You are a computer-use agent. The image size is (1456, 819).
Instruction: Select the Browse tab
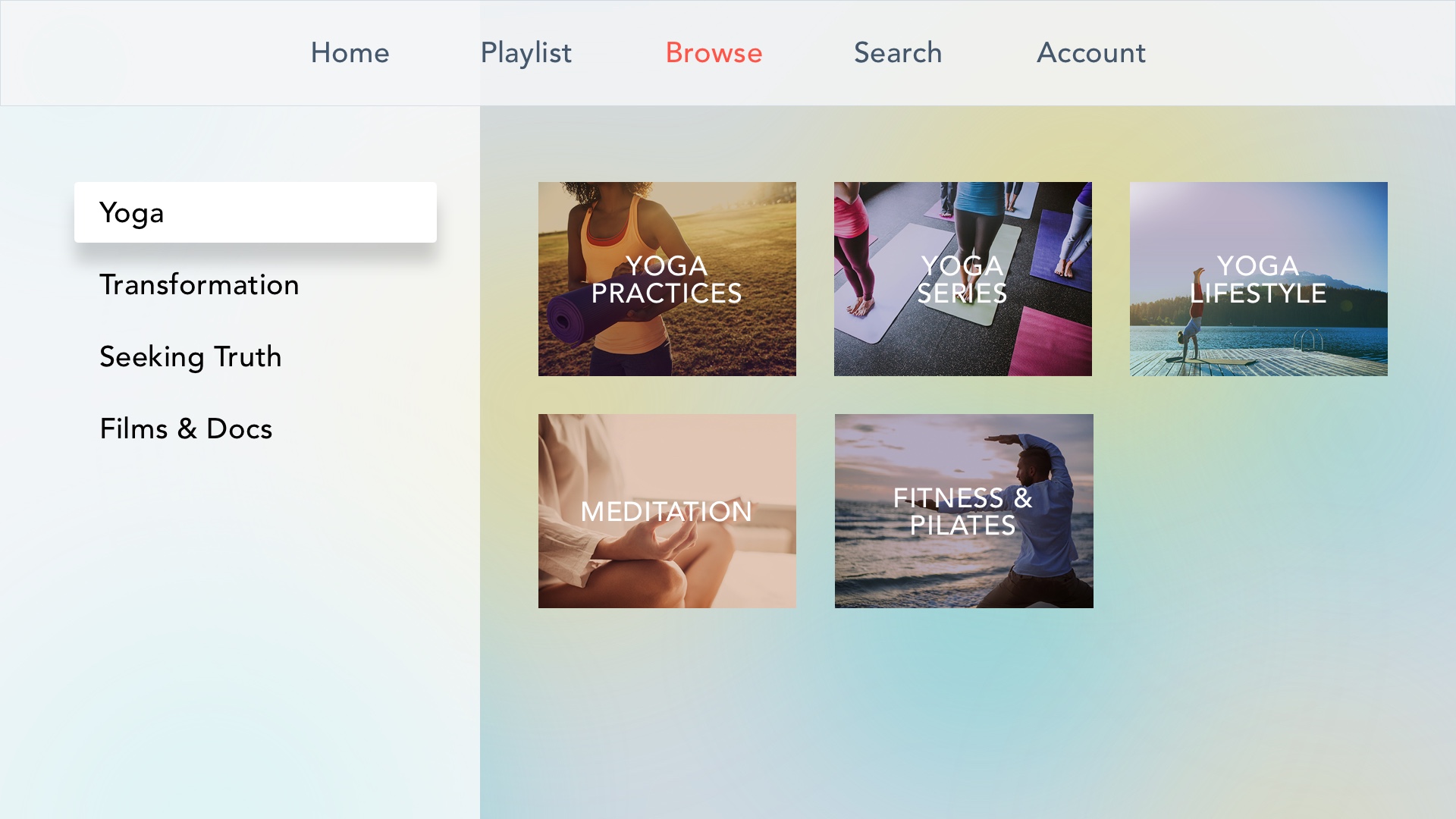pyautogui.click(x=714, y=53)
